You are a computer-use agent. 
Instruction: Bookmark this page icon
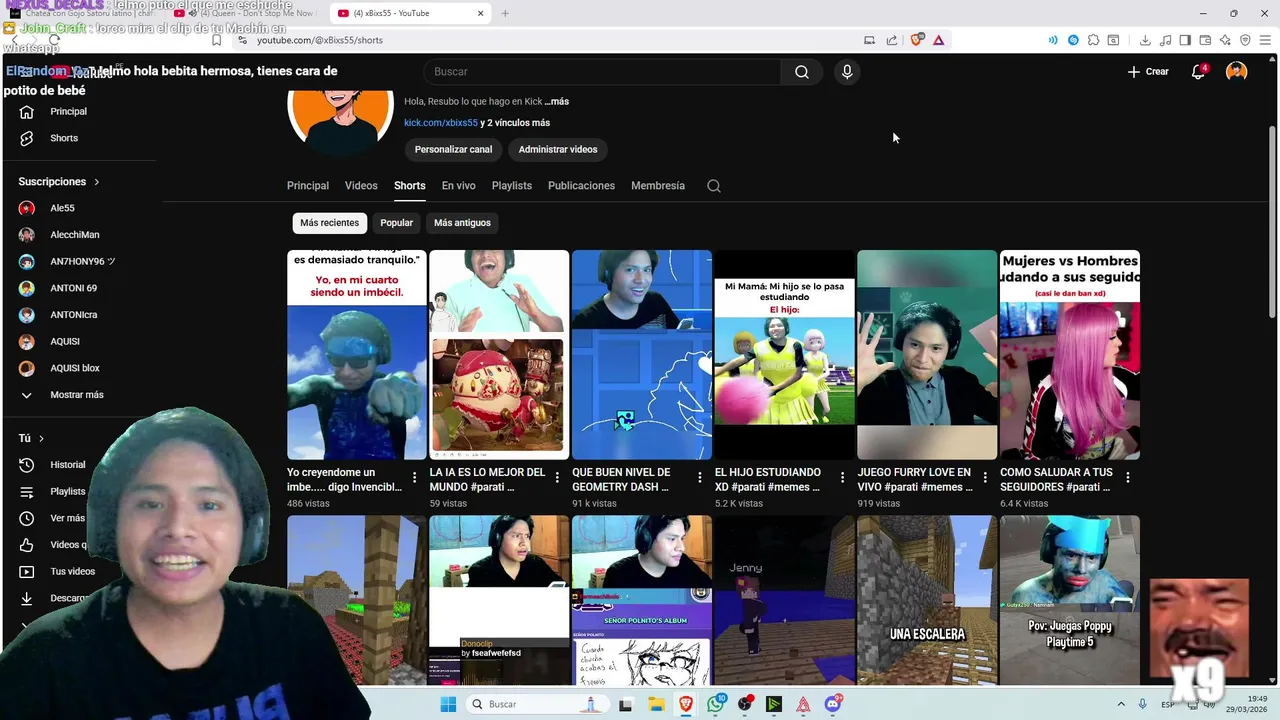tap(216, 40)
